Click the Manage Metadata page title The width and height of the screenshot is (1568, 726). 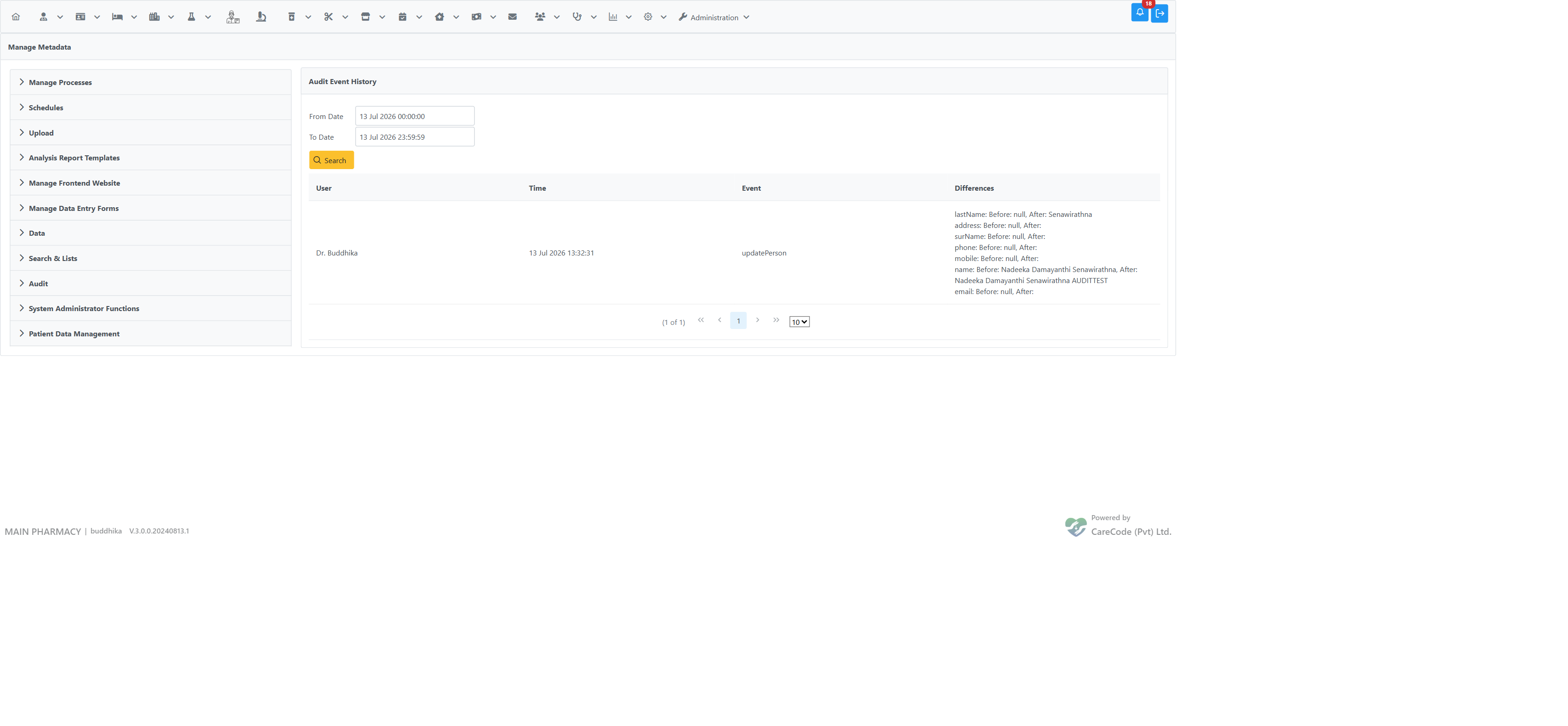40,47
